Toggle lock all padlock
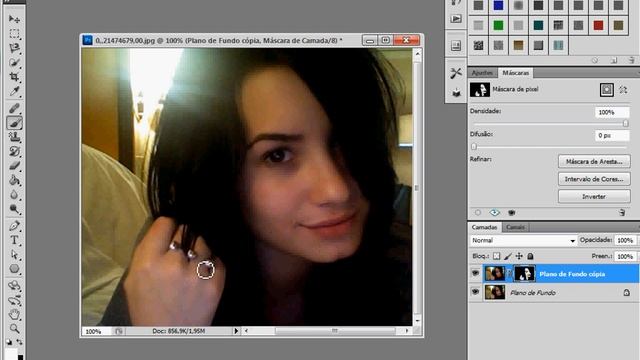Viewport: 640px width, 360px height. (x=530, y=256)
